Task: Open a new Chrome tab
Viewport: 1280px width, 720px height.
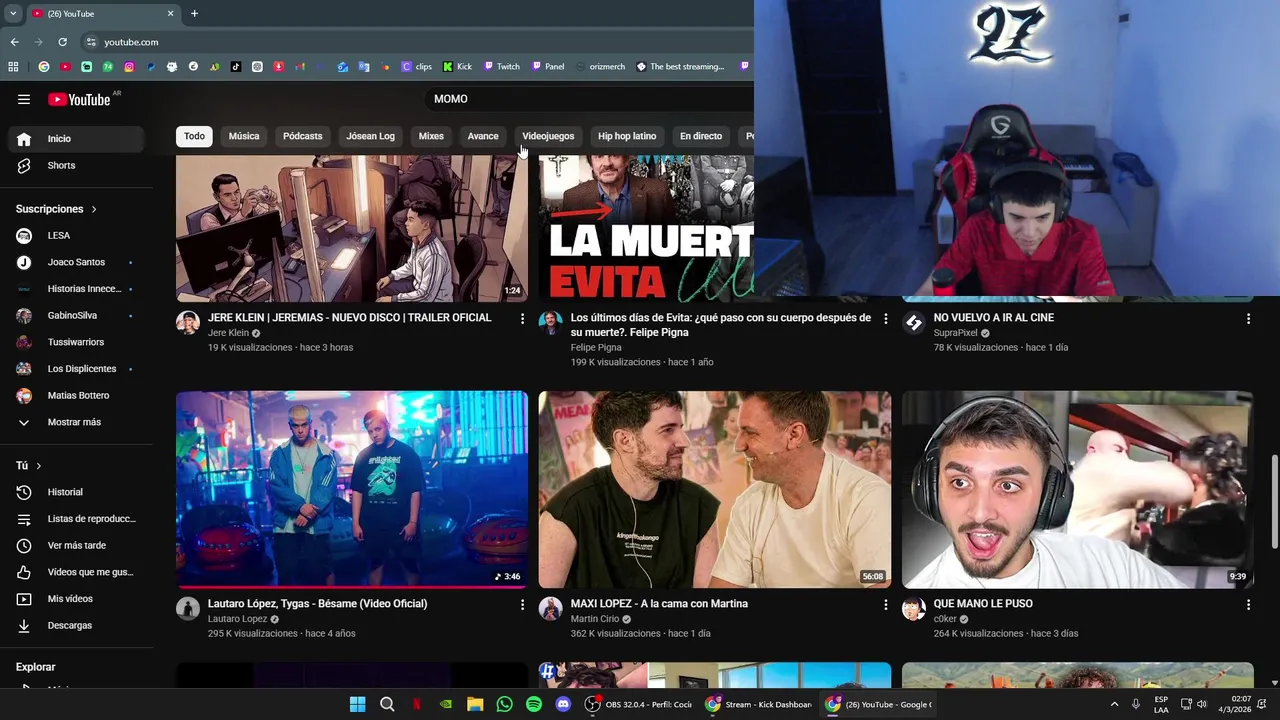Action: 194,14
